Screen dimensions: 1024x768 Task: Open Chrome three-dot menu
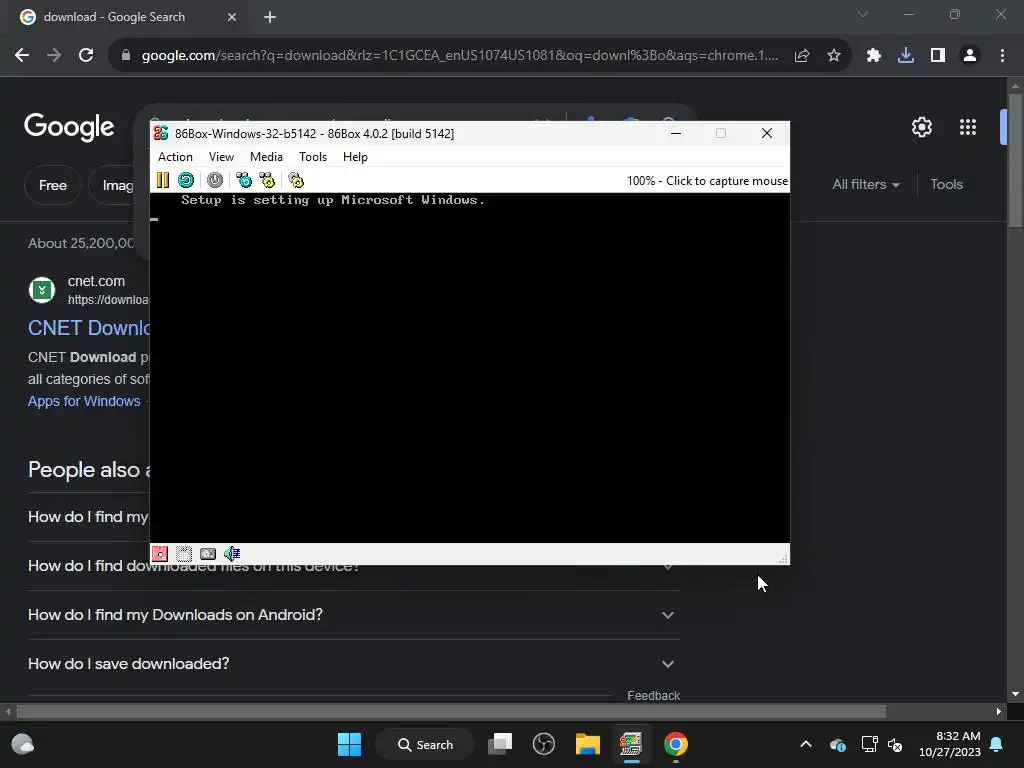click(x=1002, y=56)
